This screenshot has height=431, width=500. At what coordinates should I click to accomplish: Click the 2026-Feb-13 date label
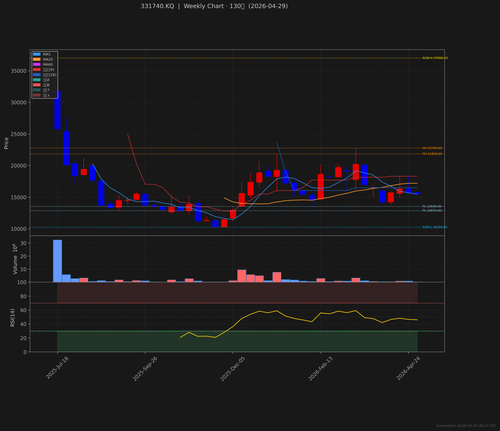click(x=320, y=369)
